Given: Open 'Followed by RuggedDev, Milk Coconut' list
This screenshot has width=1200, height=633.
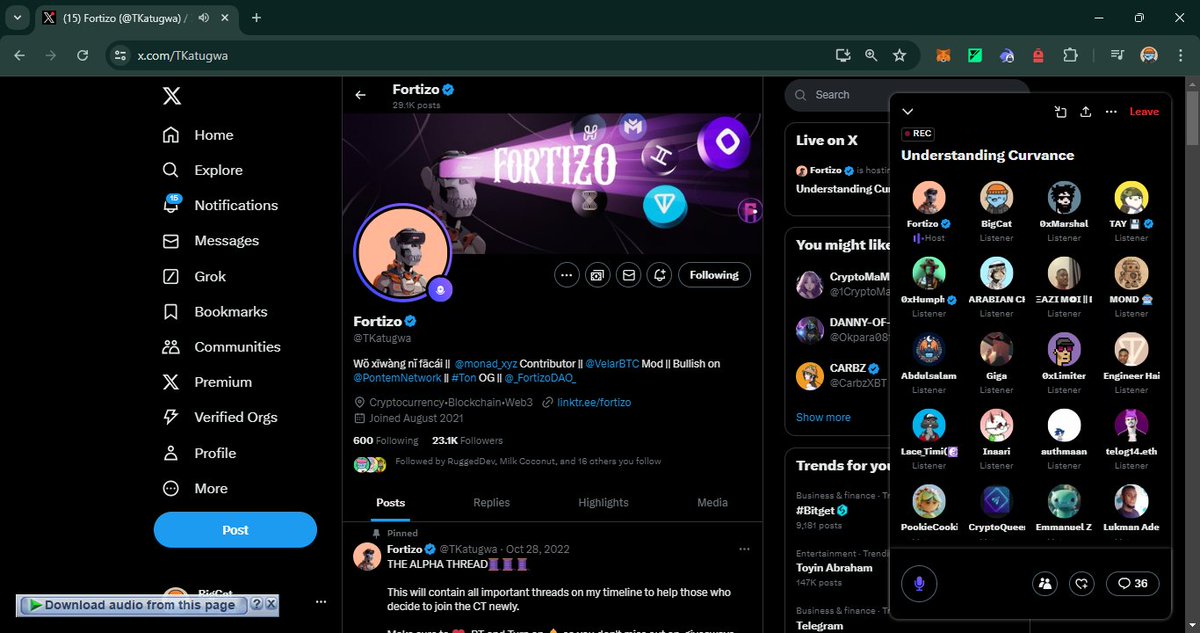Looking at the screenshot, I should 528,462.
